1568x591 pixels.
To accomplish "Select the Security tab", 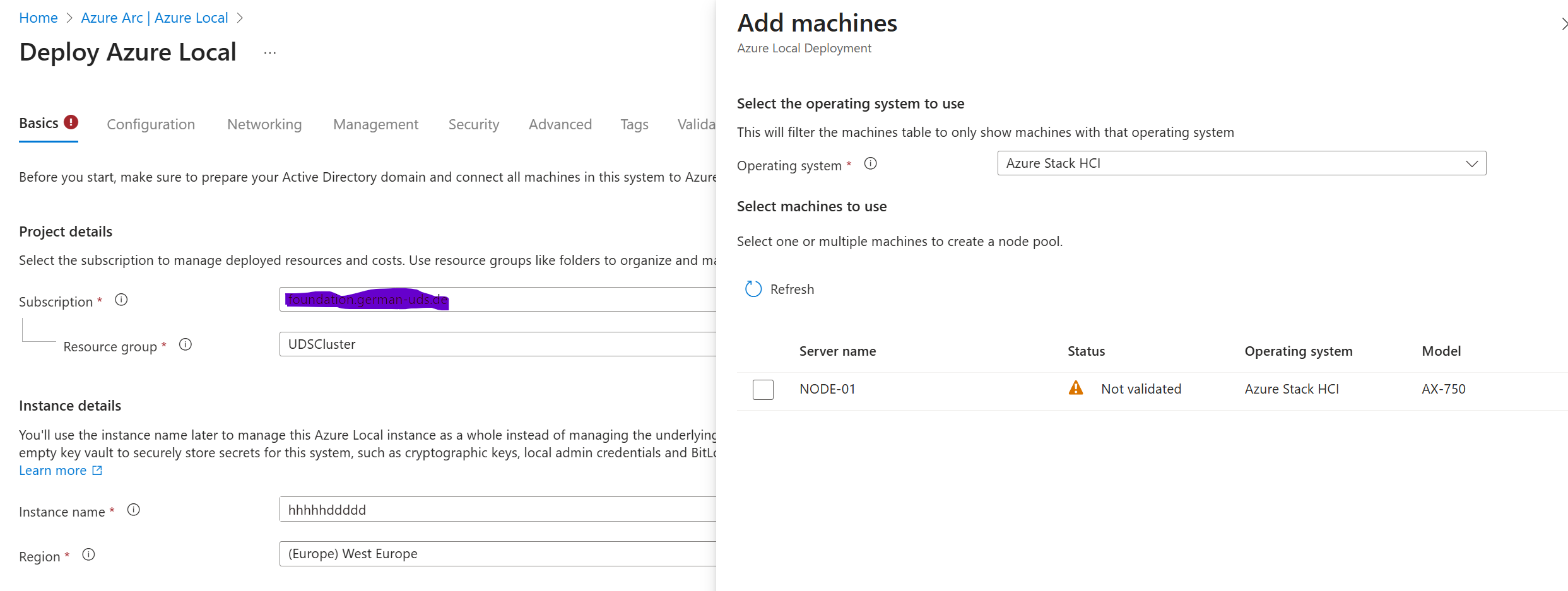I will click(474, 124).
